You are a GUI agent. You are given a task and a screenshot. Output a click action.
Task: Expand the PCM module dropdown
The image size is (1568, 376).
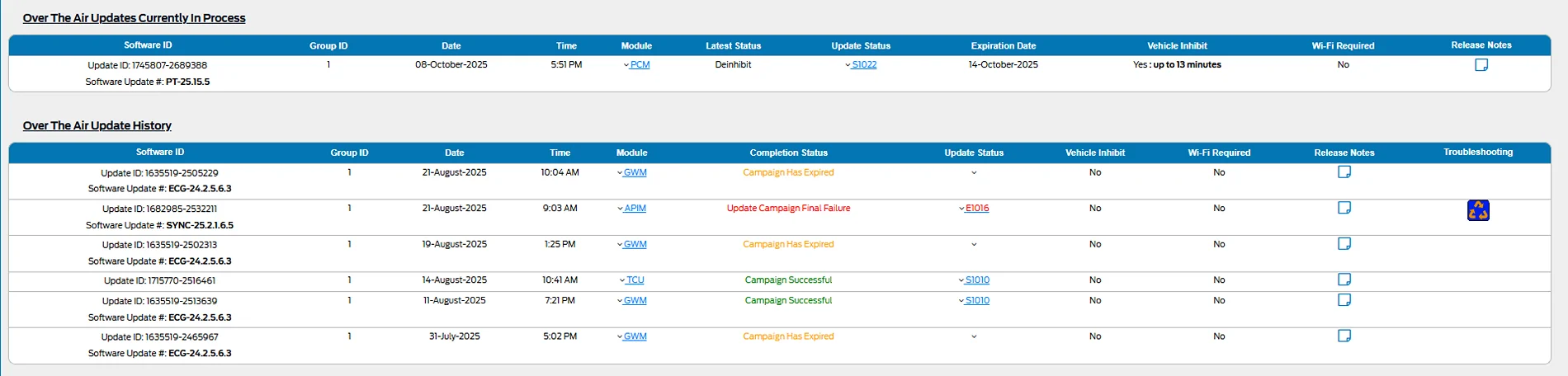pyautogui.click(x=636, y=65)
